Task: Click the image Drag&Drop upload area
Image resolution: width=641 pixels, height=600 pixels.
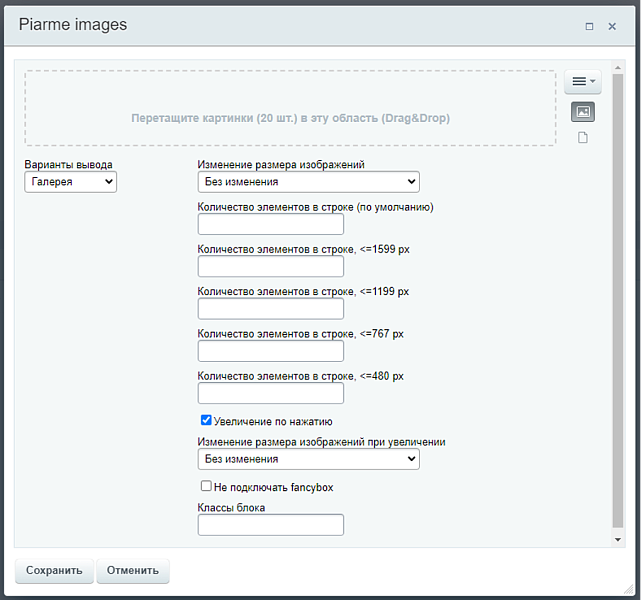Action: point(290,108)
